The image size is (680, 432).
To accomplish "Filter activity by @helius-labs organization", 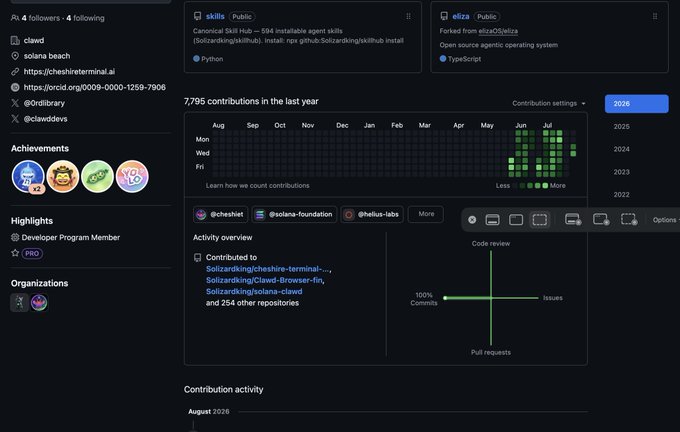I will coord(372,214).
